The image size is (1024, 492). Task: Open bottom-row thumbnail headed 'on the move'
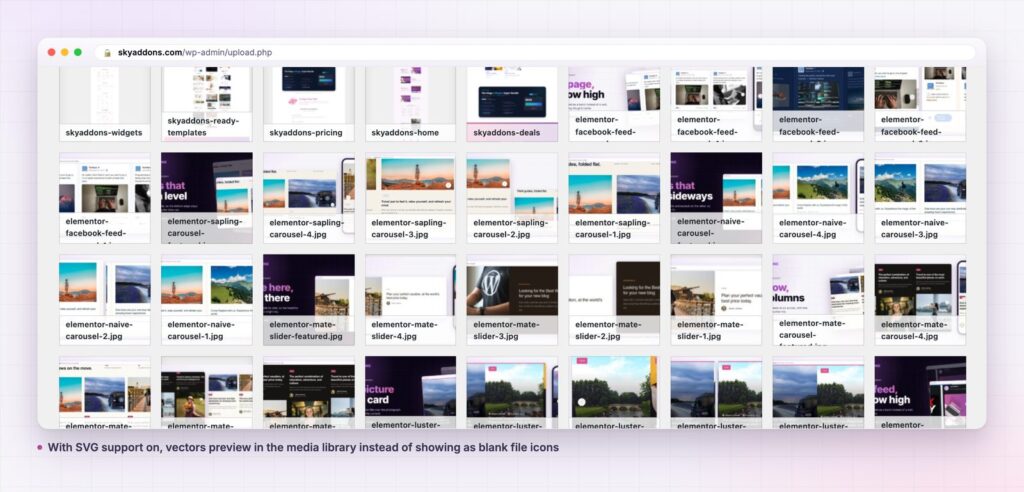coord(104,392)
